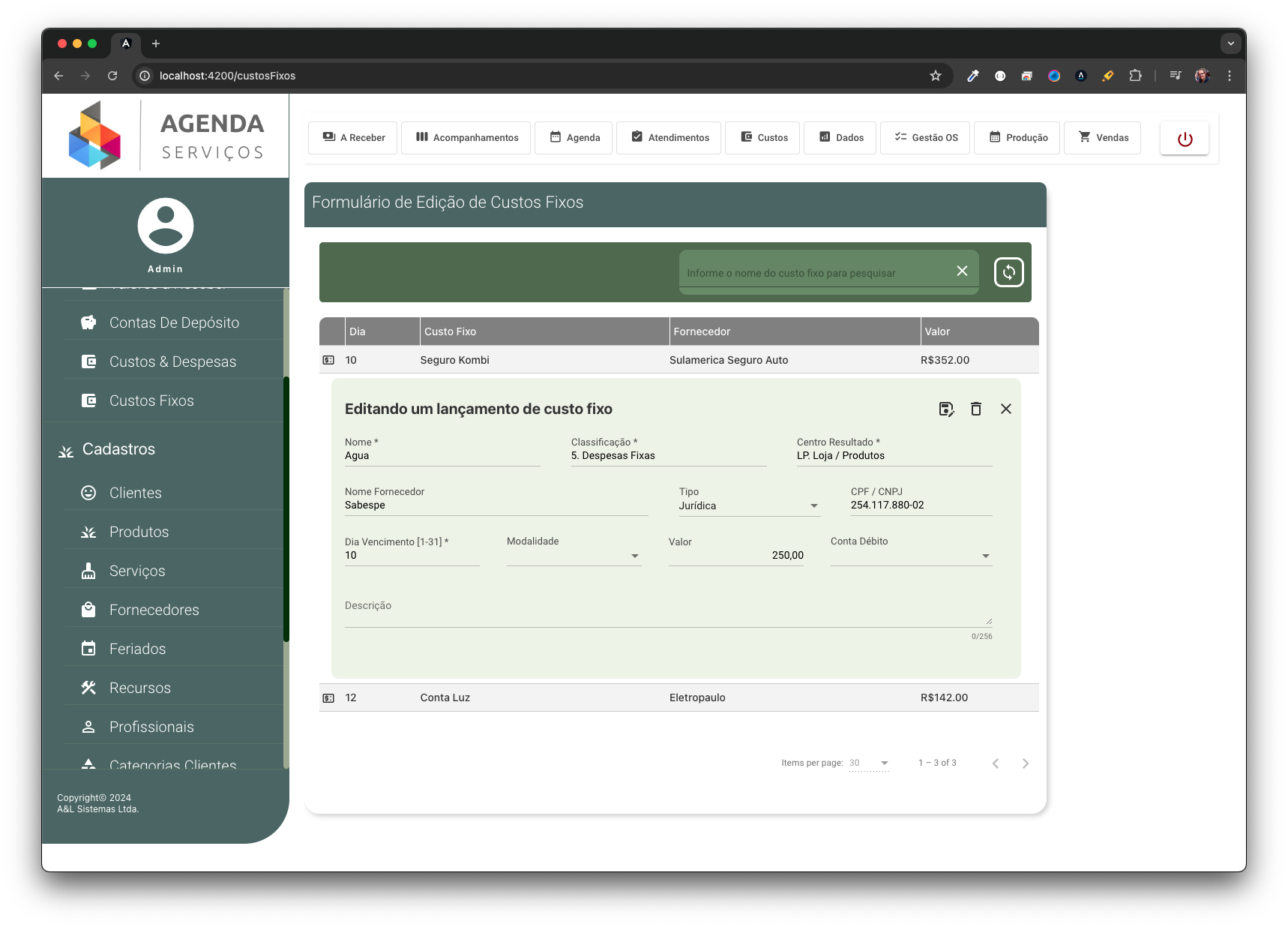Click the save edit icon in form header
This screenshot has width=1288, height=927.
(x=946, y=409)
